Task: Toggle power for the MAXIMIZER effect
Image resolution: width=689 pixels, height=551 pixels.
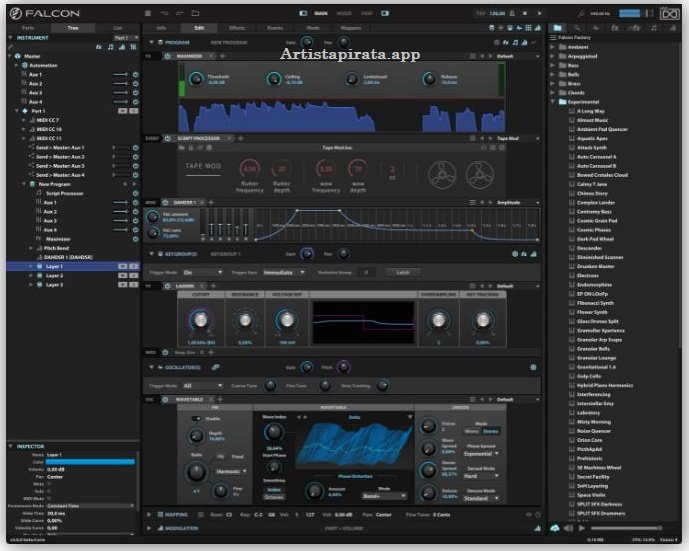Action: coord(167,57)
